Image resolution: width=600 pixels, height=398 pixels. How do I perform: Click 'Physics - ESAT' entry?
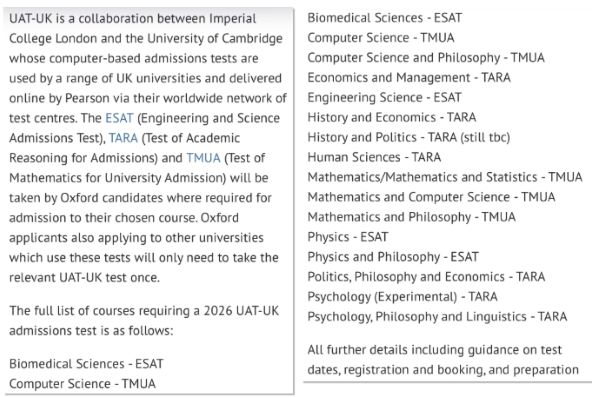coord(348,237)
